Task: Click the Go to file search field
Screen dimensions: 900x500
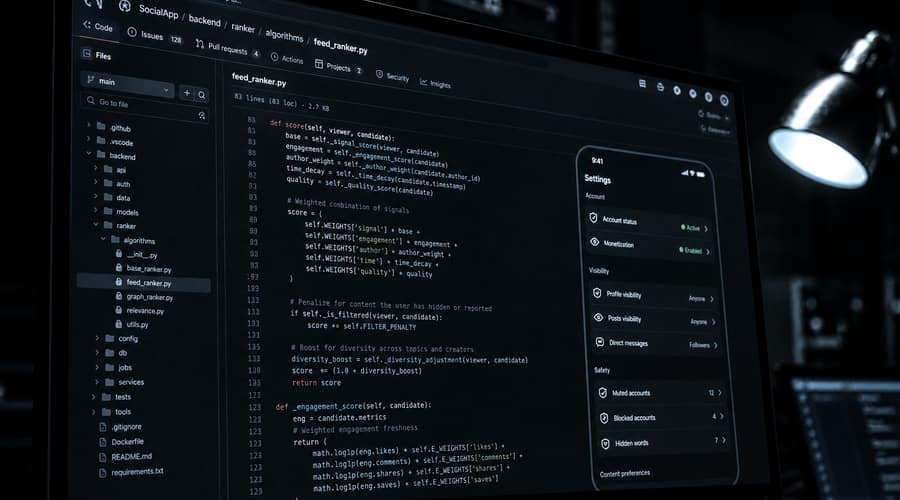Action: (145, 106)
